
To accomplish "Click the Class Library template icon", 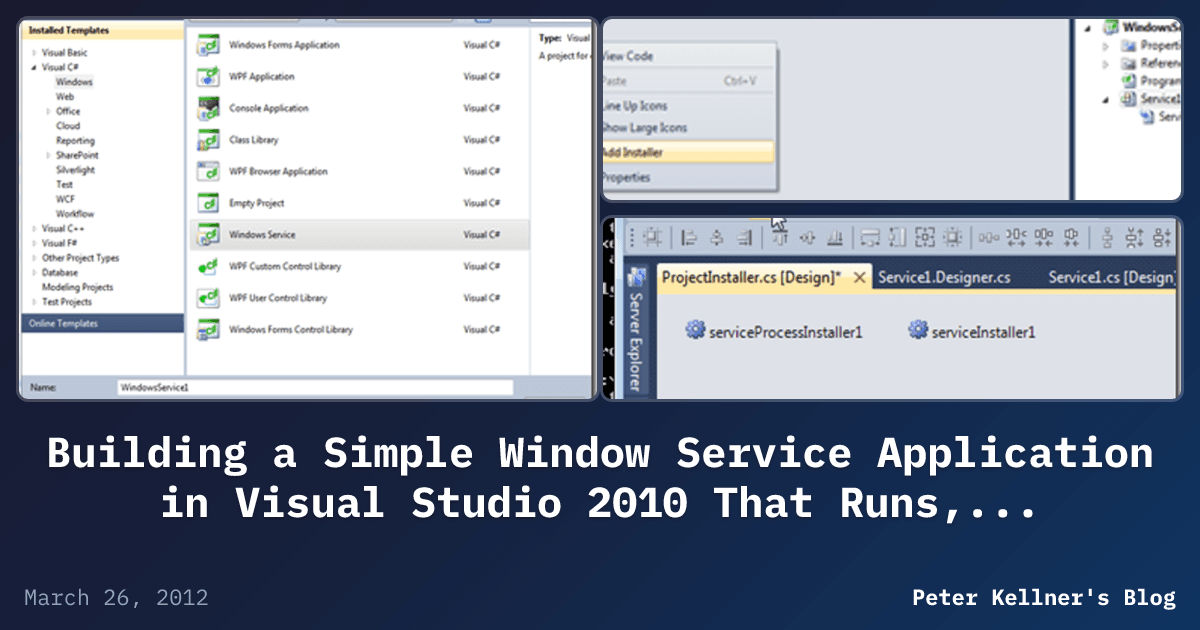I will 208,140.
